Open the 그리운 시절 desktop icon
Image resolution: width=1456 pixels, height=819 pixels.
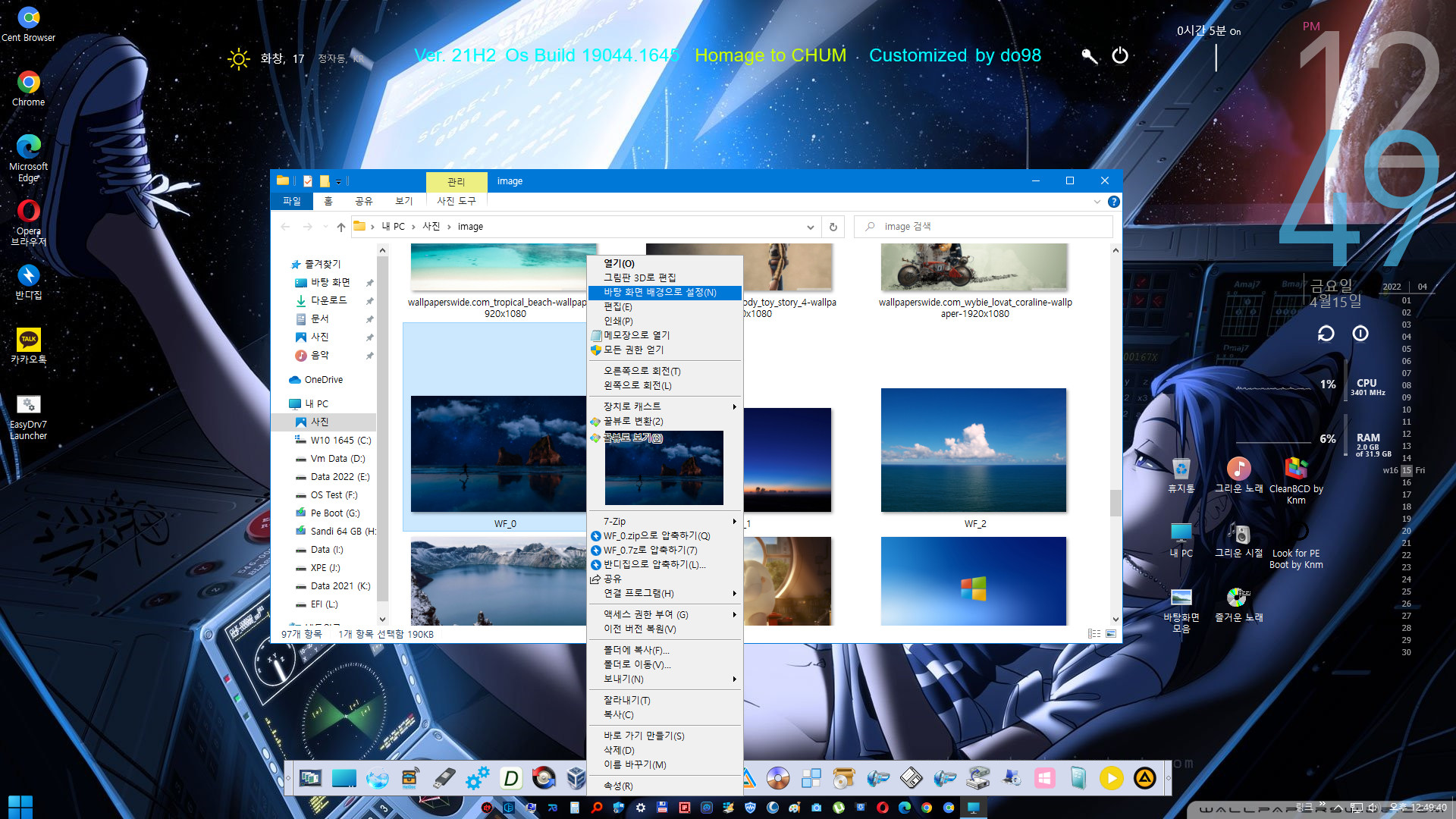coord(1238,540)
